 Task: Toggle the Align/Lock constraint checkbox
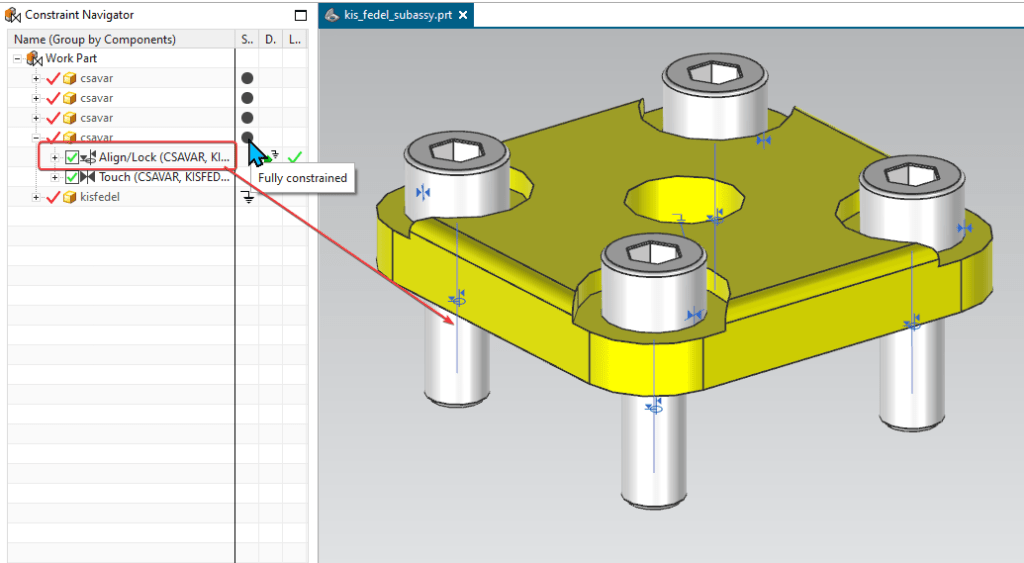pos(72,157)
